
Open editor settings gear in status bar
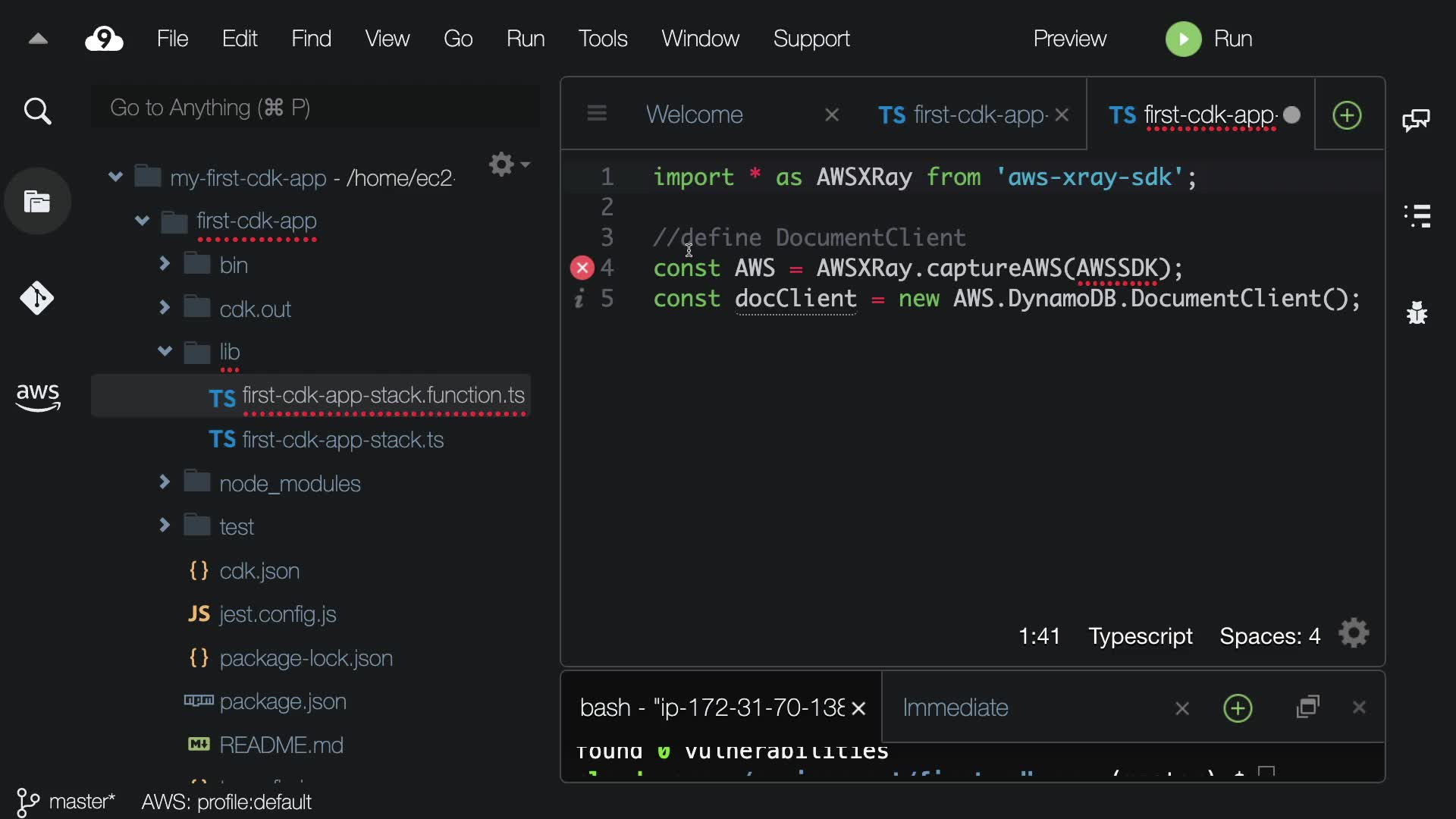pos(1354,634)
